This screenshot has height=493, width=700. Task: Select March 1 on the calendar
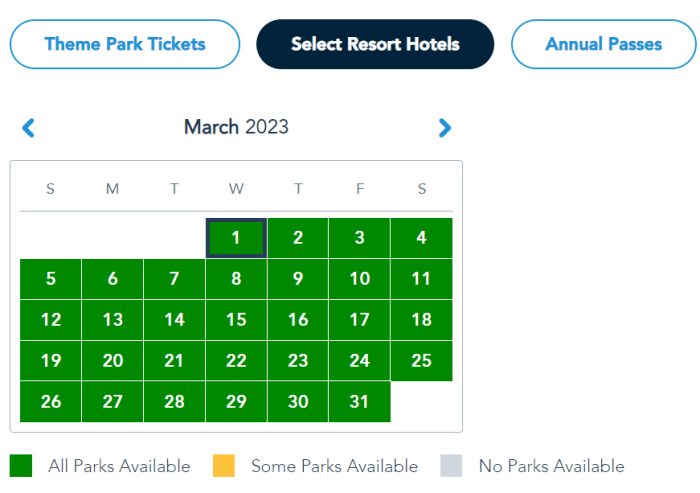point(236,238)
